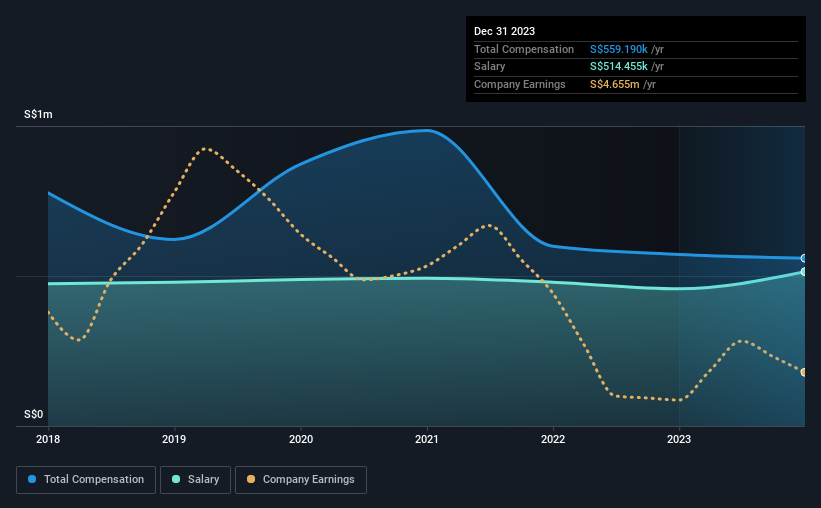Toggle the Salary legend button
The height and width of the screenshot is (508, 821).
click(195, 479)
